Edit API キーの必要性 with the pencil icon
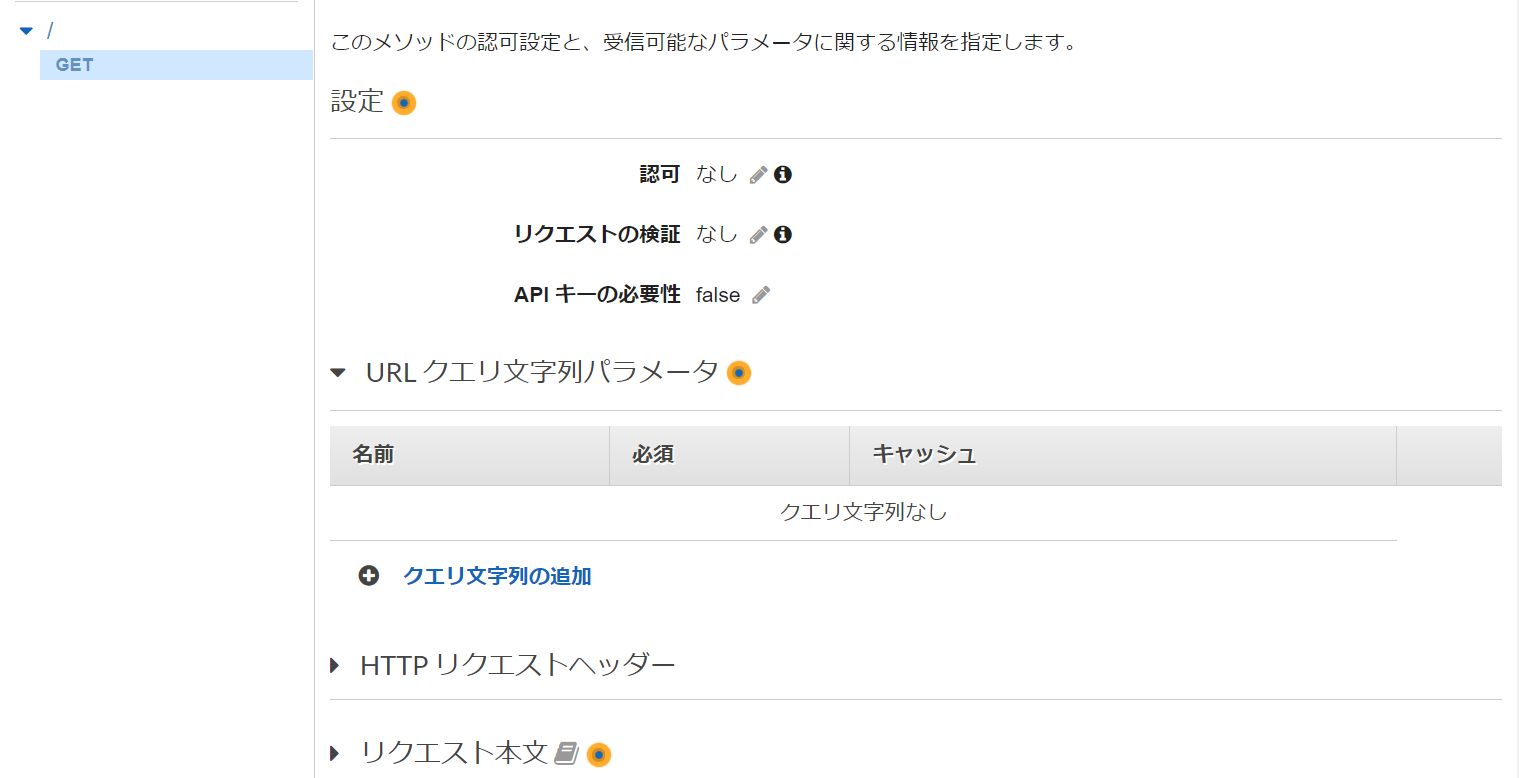The height and width of the screenshot is (778, 1519). click(761, 294)
